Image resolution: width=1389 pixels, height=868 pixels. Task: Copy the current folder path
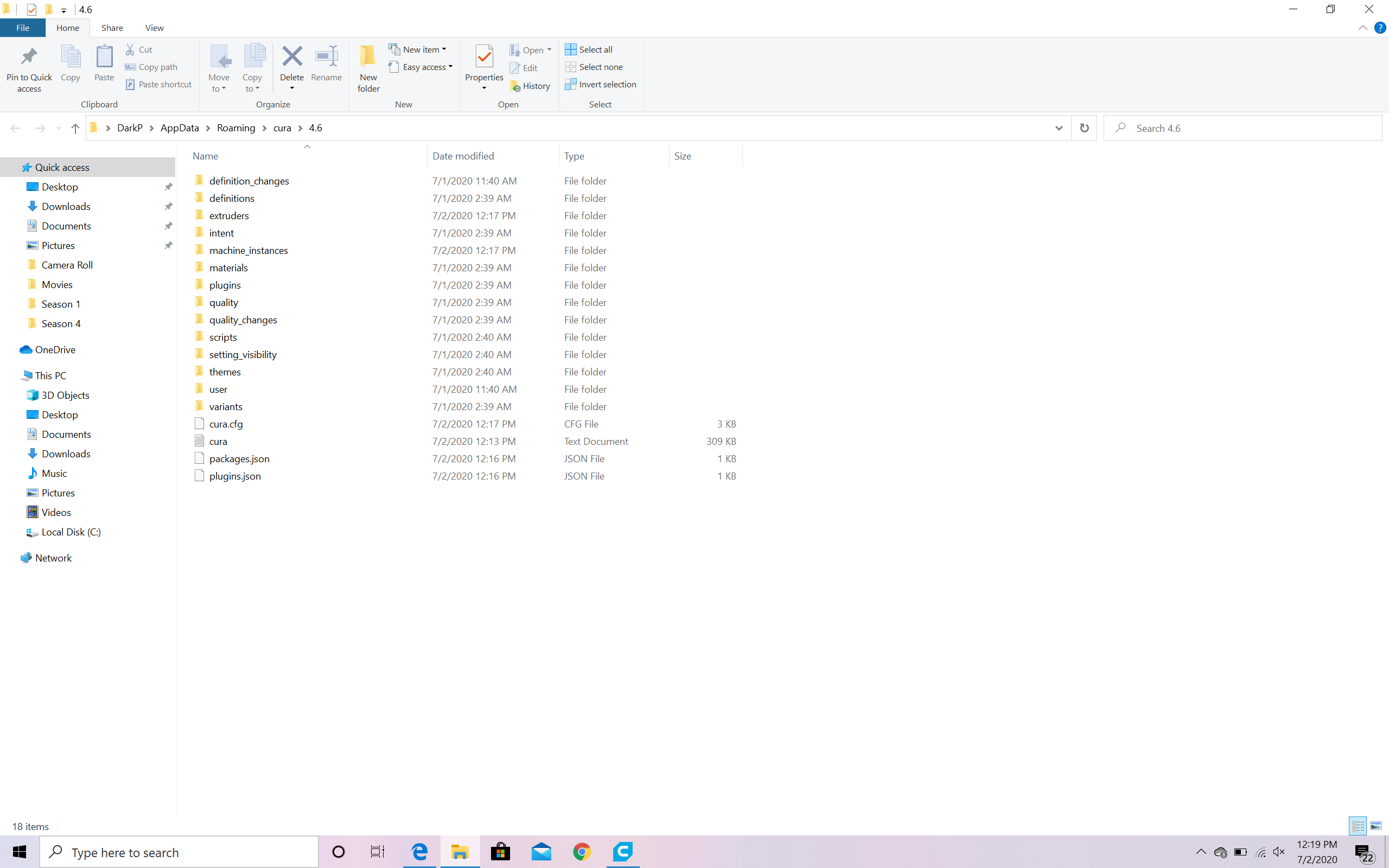tap(151, 67)
